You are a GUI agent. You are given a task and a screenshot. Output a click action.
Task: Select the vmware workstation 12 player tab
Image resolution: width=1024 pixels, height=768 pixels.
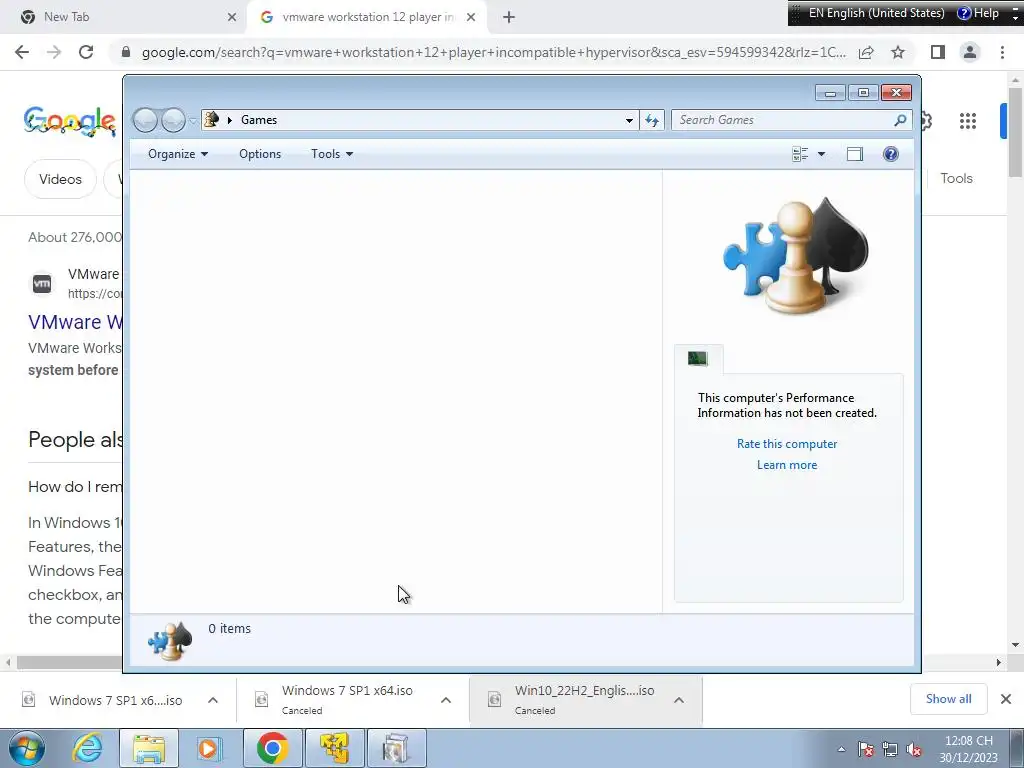click(x=366, y=17)
